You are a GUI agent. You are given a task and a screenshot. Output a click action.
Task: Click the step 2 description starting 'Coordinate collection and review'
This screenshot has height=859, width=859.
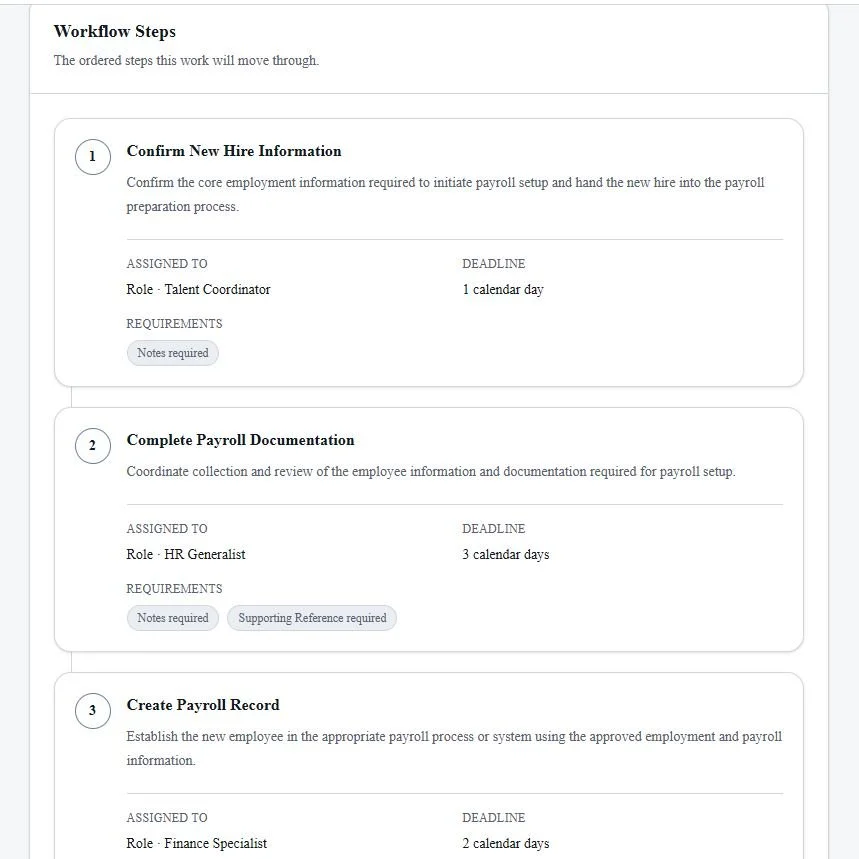click(431, 472)
